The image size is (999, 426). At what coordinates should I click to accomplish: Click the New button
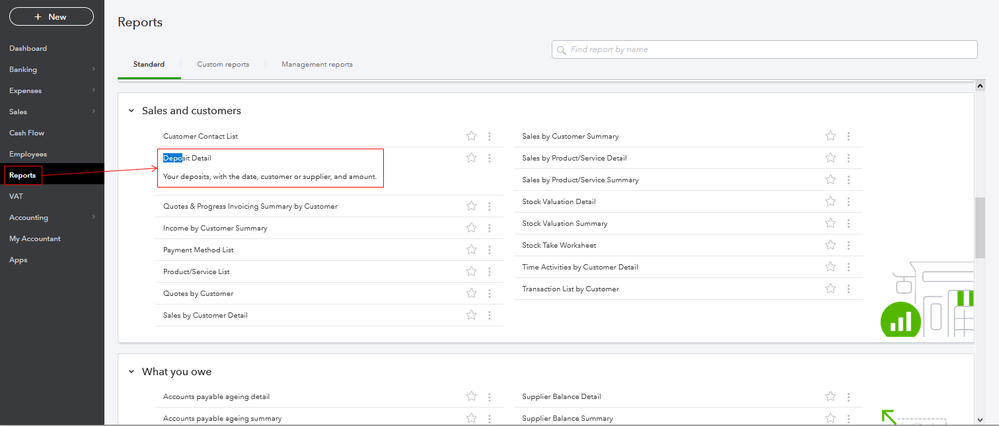51,17
